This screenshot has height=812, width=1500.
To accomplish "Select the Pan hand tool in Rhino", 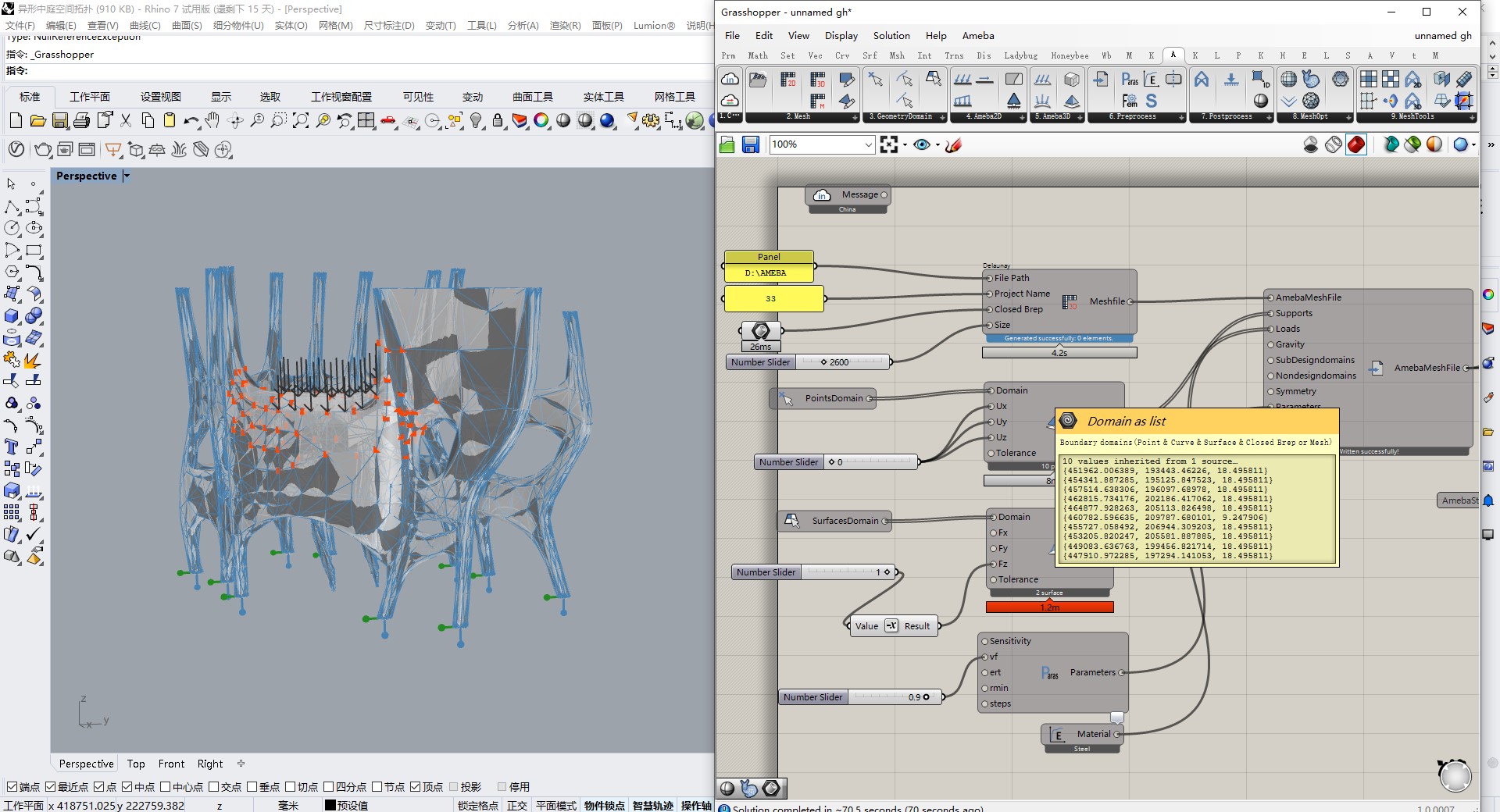I will pyautogui.click(x=212, y=120).
